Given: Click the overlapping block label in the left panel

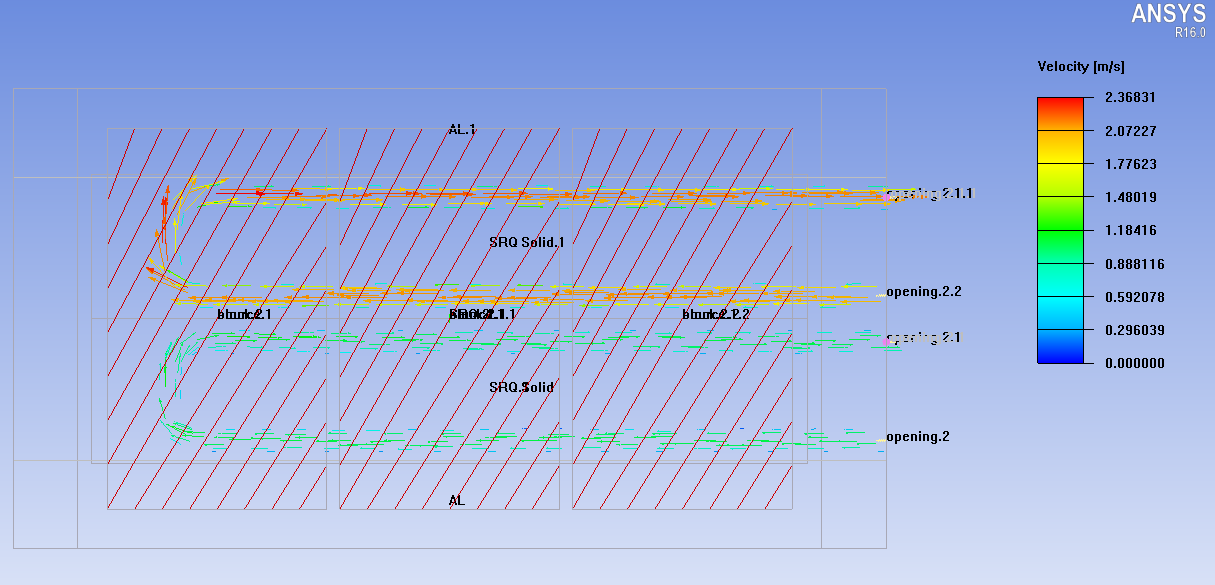Looking at the screenshot, I should [244, 314].
